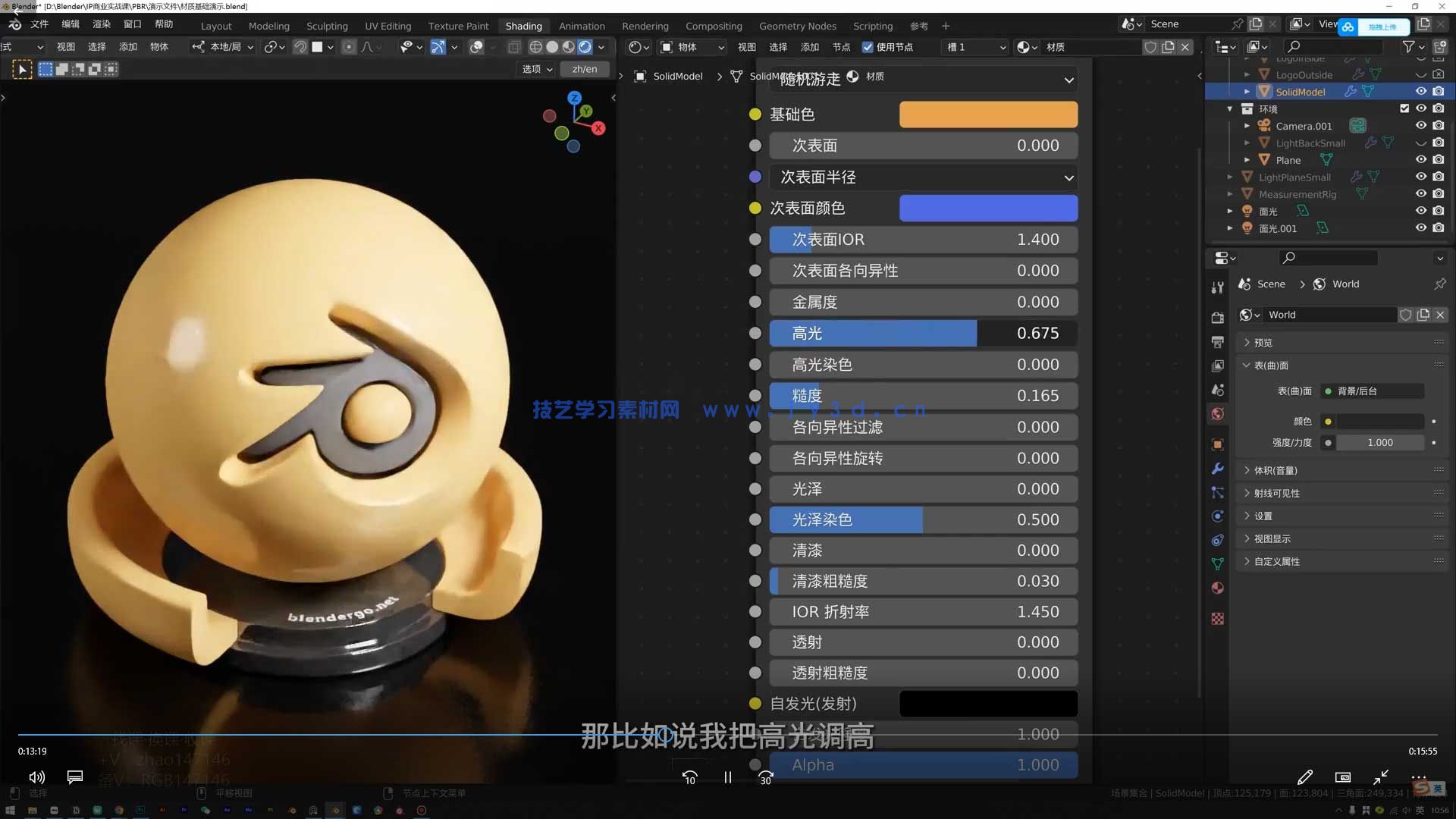Enable the snapping magnet icon
Screen dimensions: 1456x819
click(300, 47)
